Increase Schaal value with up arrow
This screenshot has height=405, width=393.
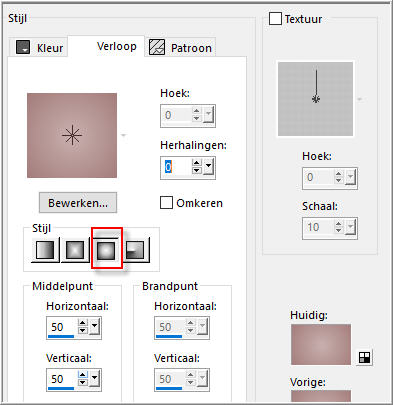pyautogui.click(x=339, y=223)
